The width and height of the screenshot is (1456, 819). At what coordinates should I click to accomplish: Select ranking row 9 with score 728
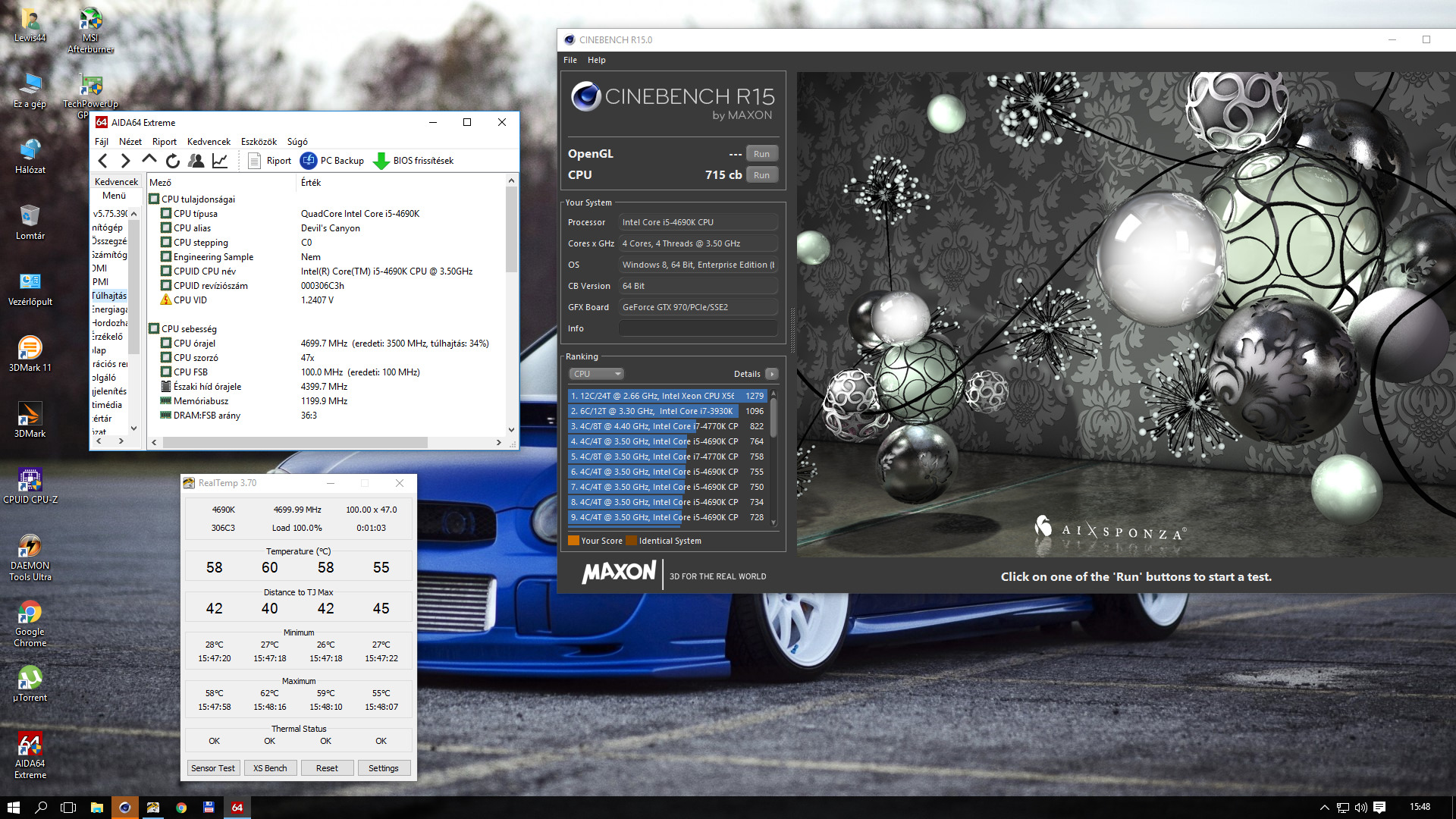(667, 517)
